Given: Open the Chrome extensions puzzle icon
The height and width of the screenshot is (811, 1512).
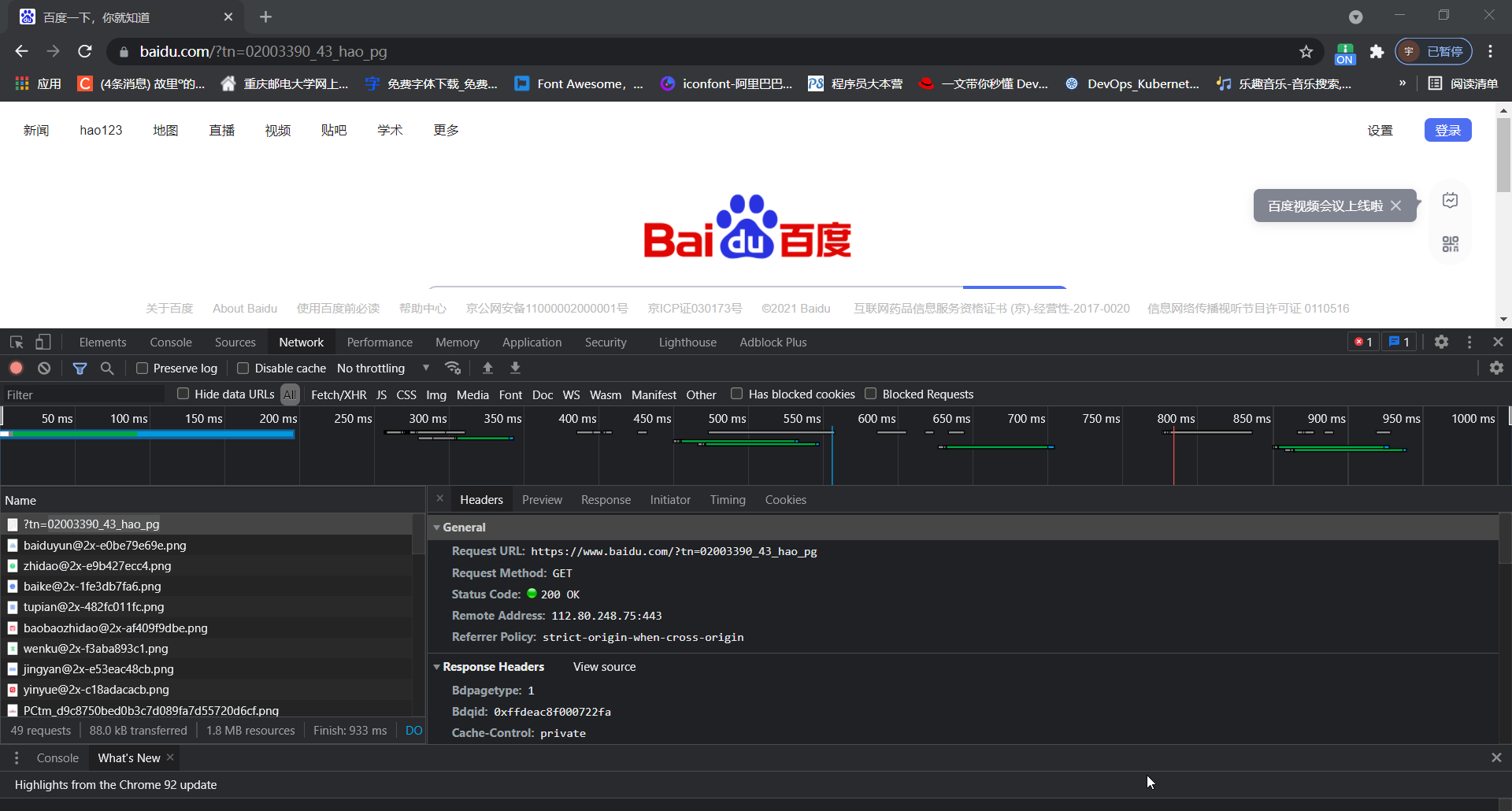Looking at the screenshot, I should 1377,51.
